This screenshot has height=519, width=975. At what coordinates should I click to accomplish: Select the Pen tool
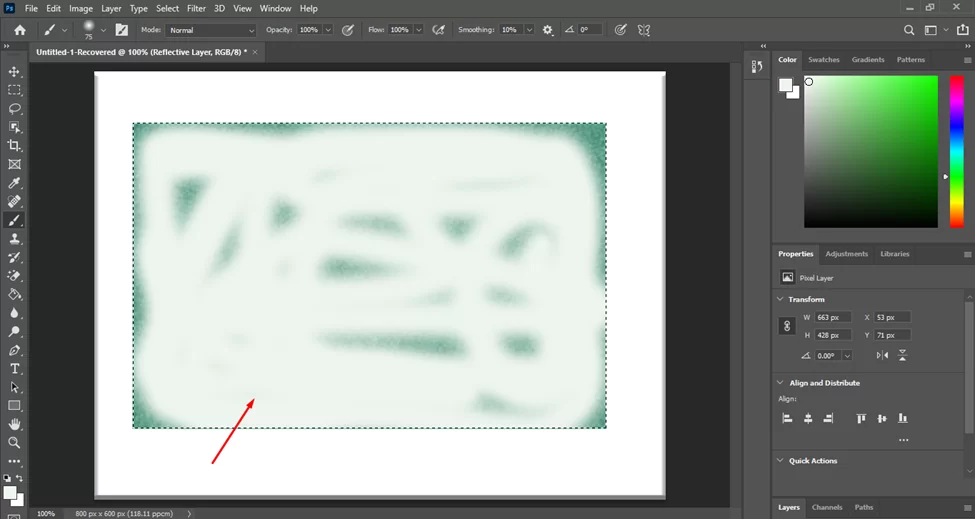pos(14,350)
